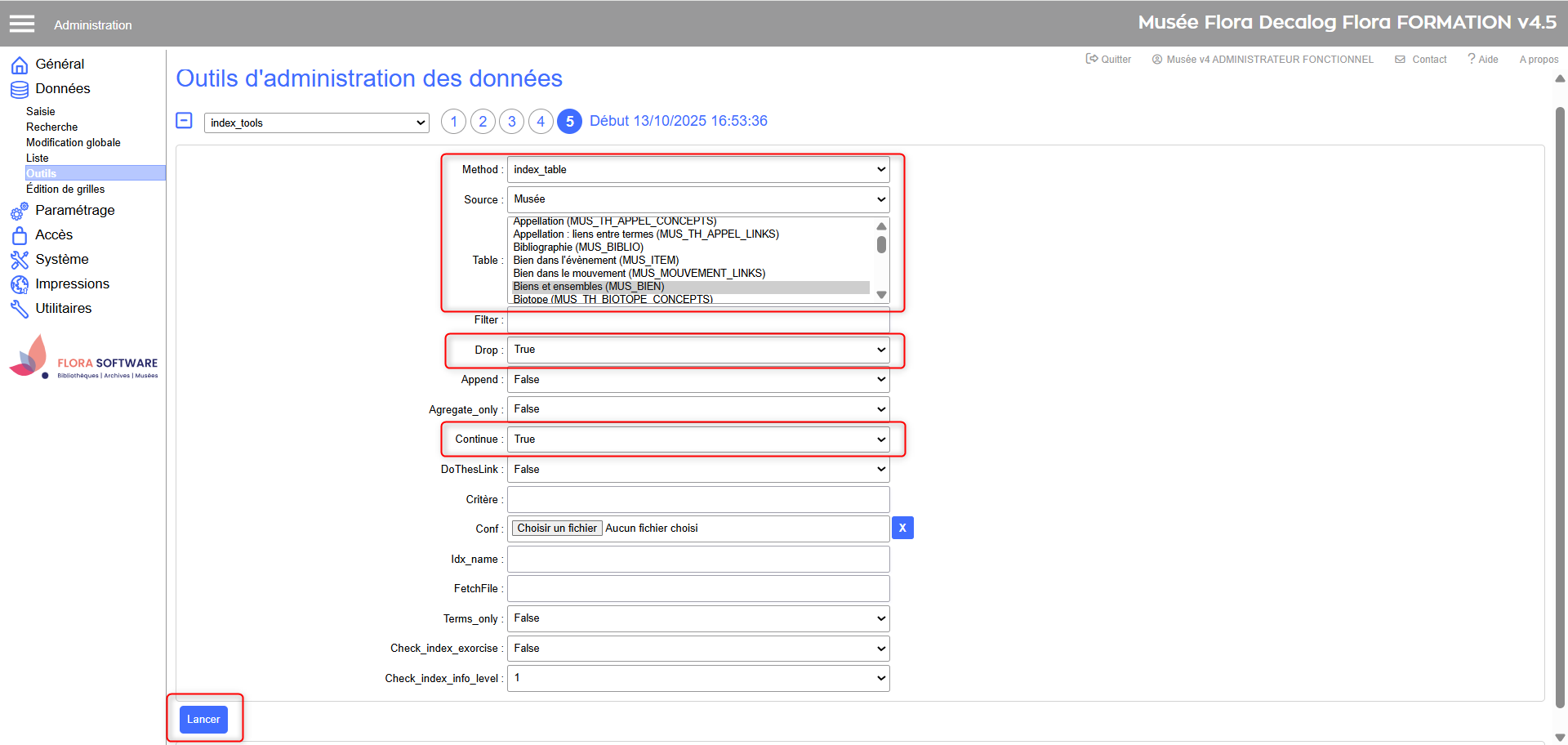Viewport: 1568px width, 745px height.
Task: Go to step 3 circle
Action: tap(511, 122)
